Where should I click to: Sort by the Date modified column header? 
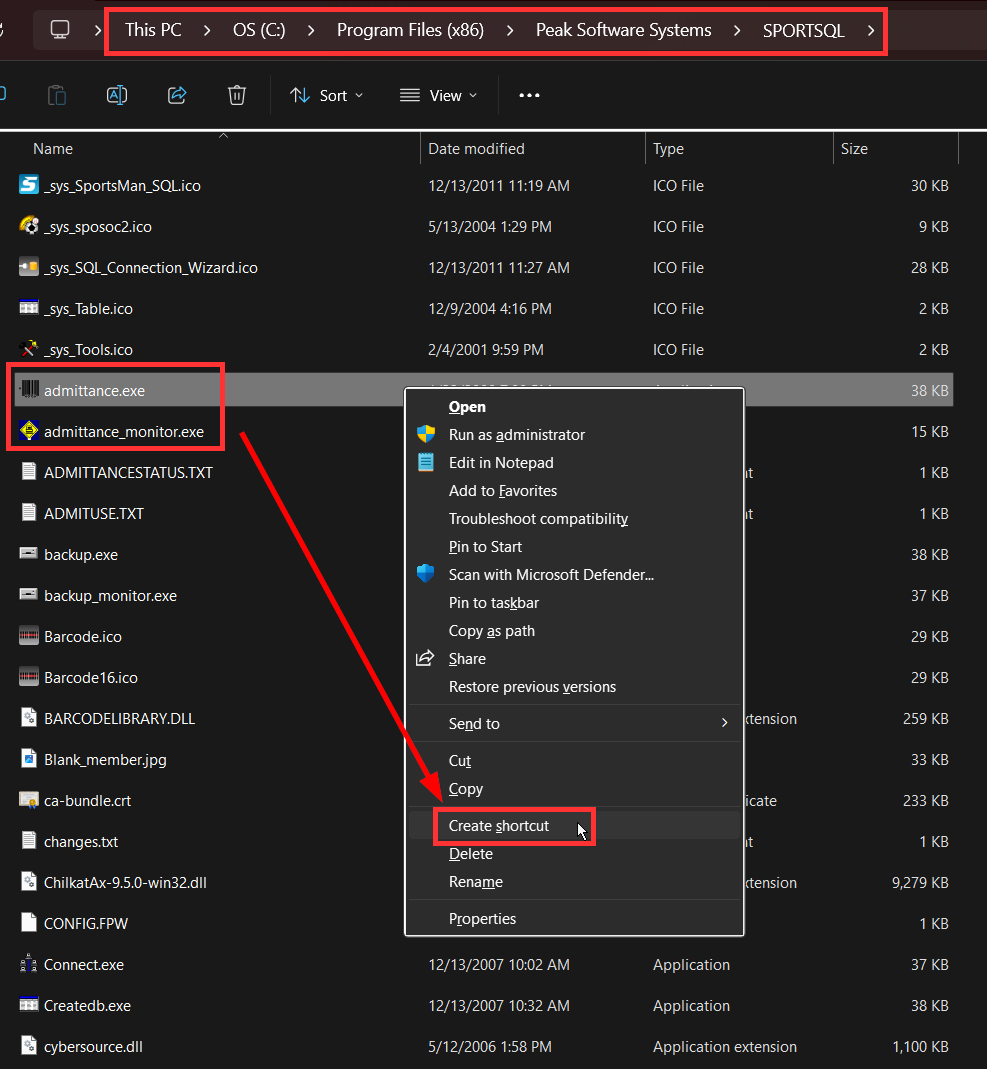476,149
